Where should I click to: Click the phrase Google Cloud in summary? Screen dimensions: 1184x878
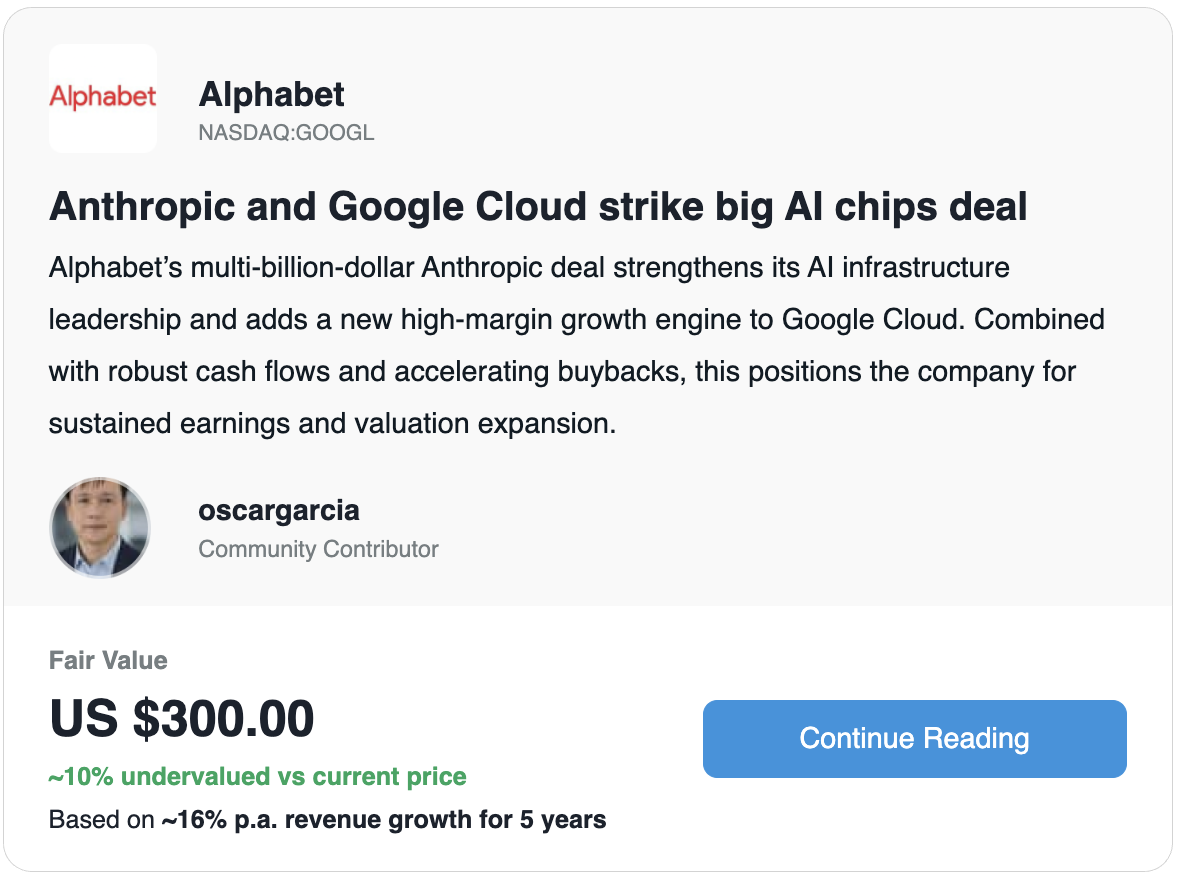(870, 320)
